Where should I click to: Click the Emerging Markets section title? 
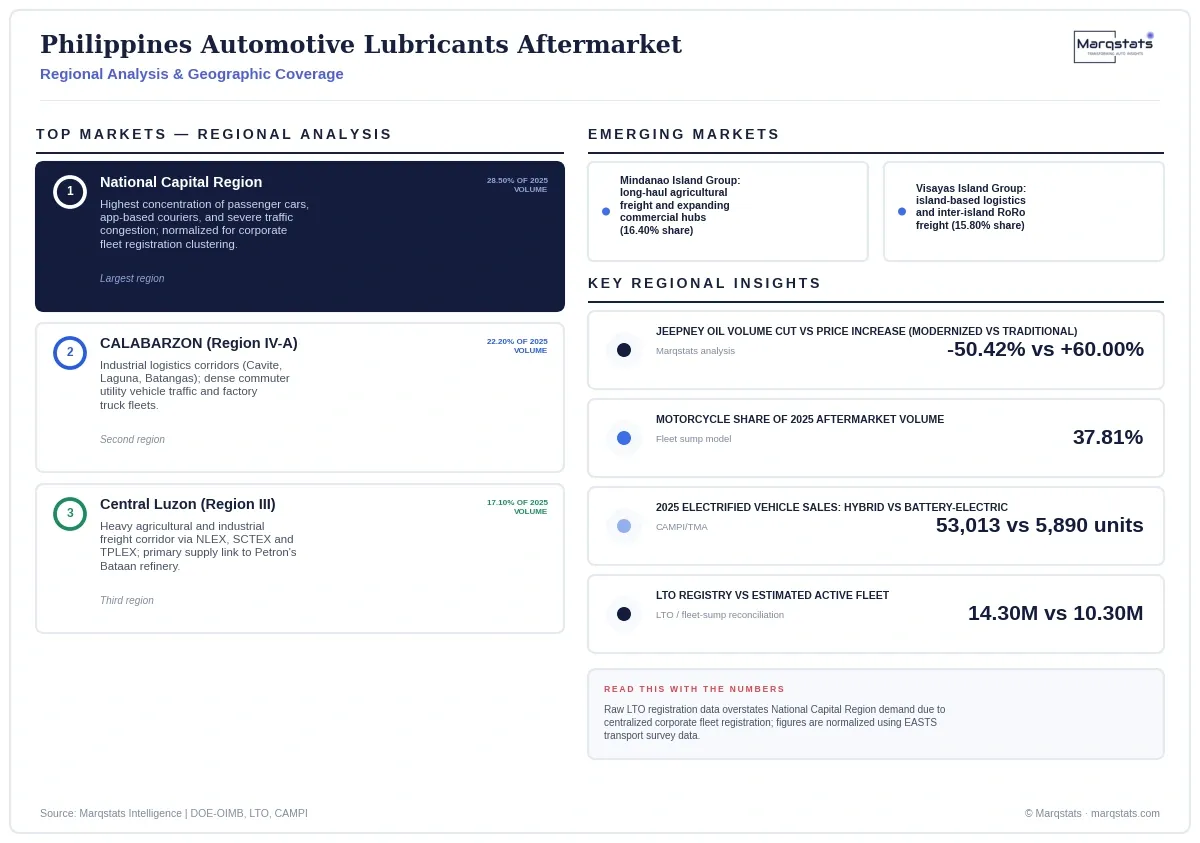click(x=684, y=134)
